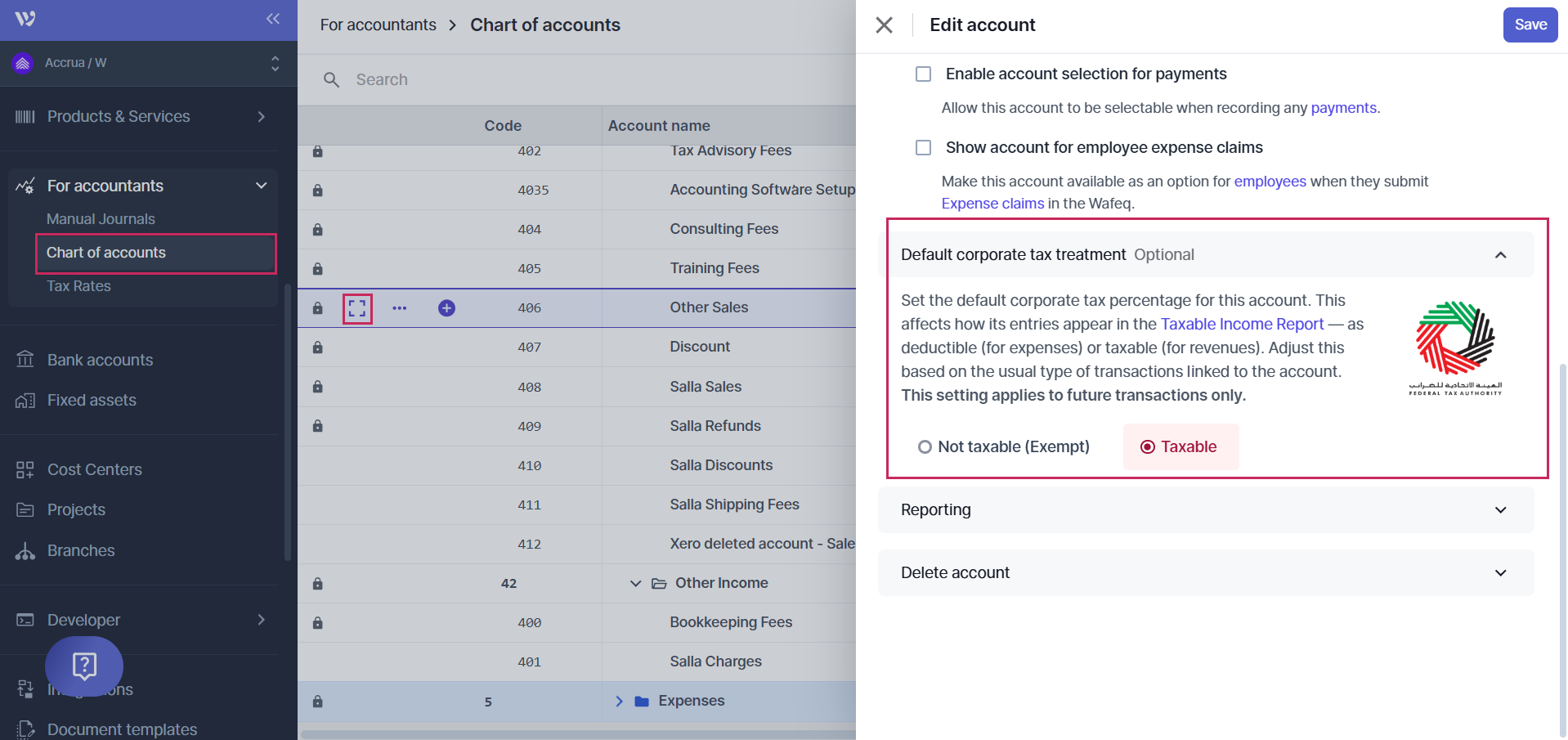The width and height of the screenshot is (1568, 740).
Task: Open Tax Rates menu item
Action: tap(78, 286)
